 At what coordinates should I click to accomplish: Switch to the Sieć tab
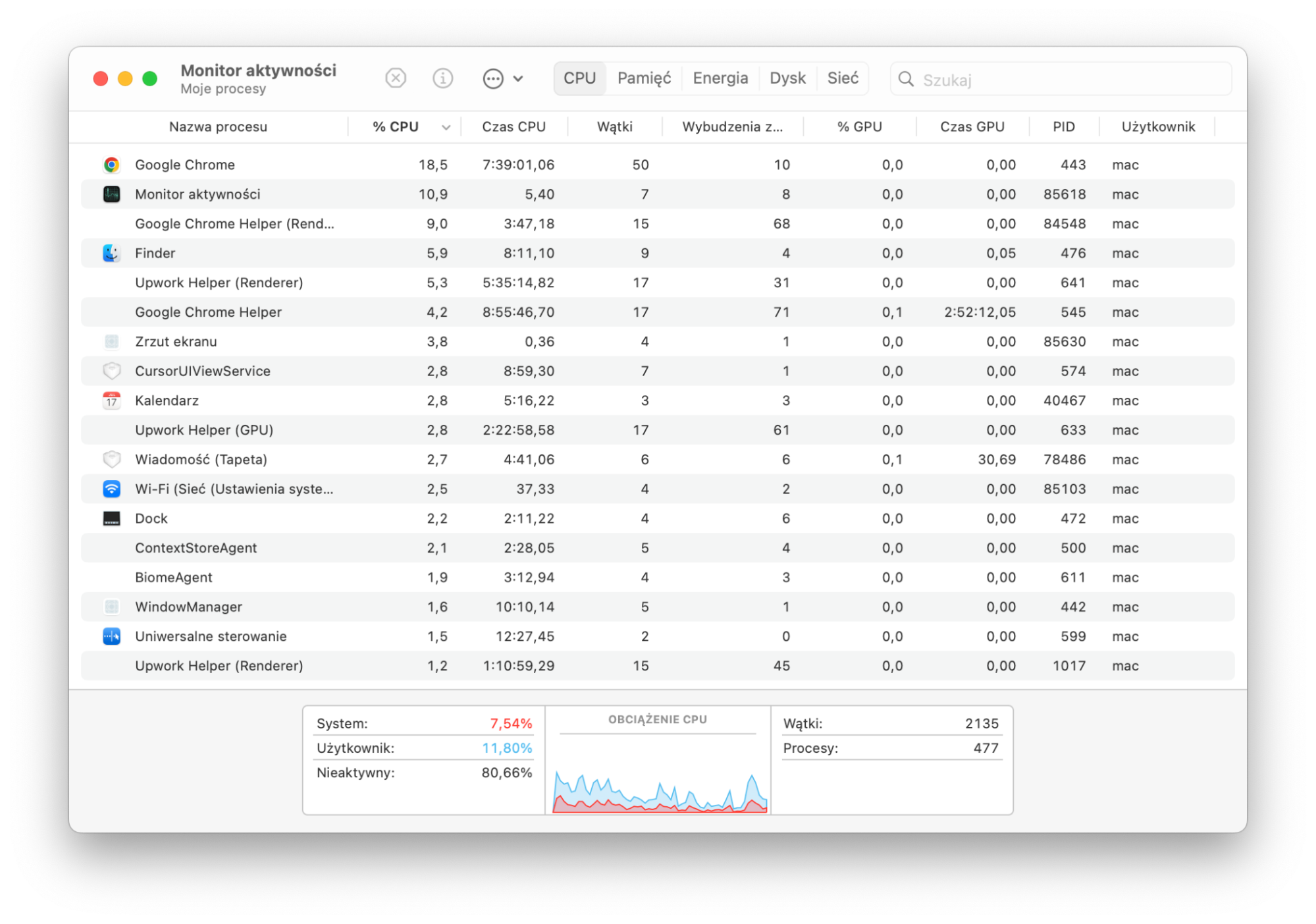pos(843,78)
